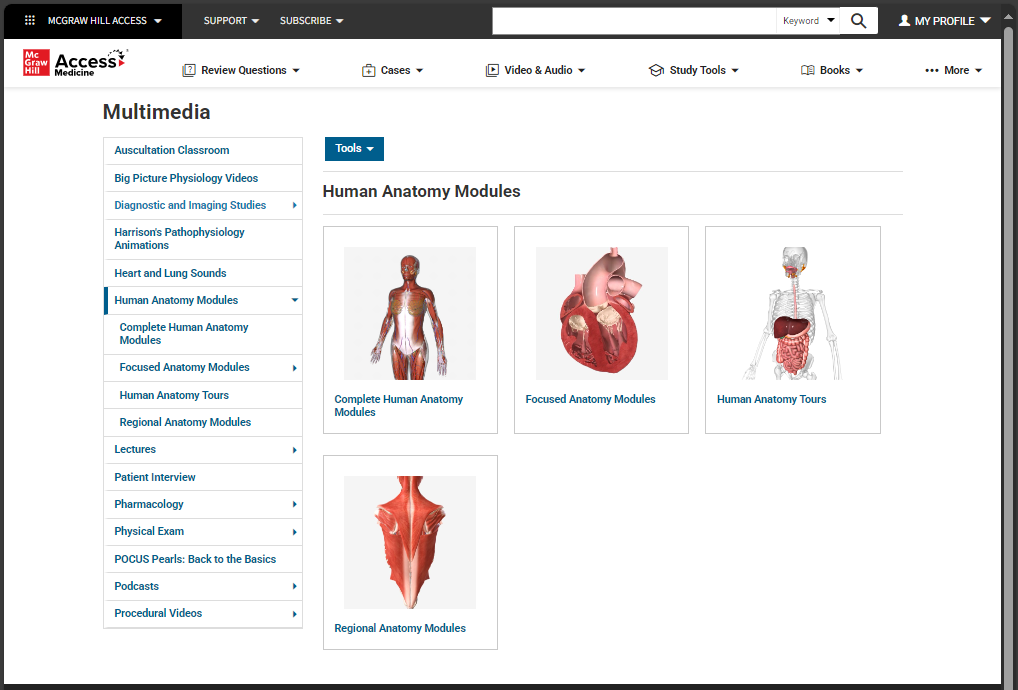Expand the Procedural Videos arrow
This screenshot has width=1018, height=690.
coord(295,614)
